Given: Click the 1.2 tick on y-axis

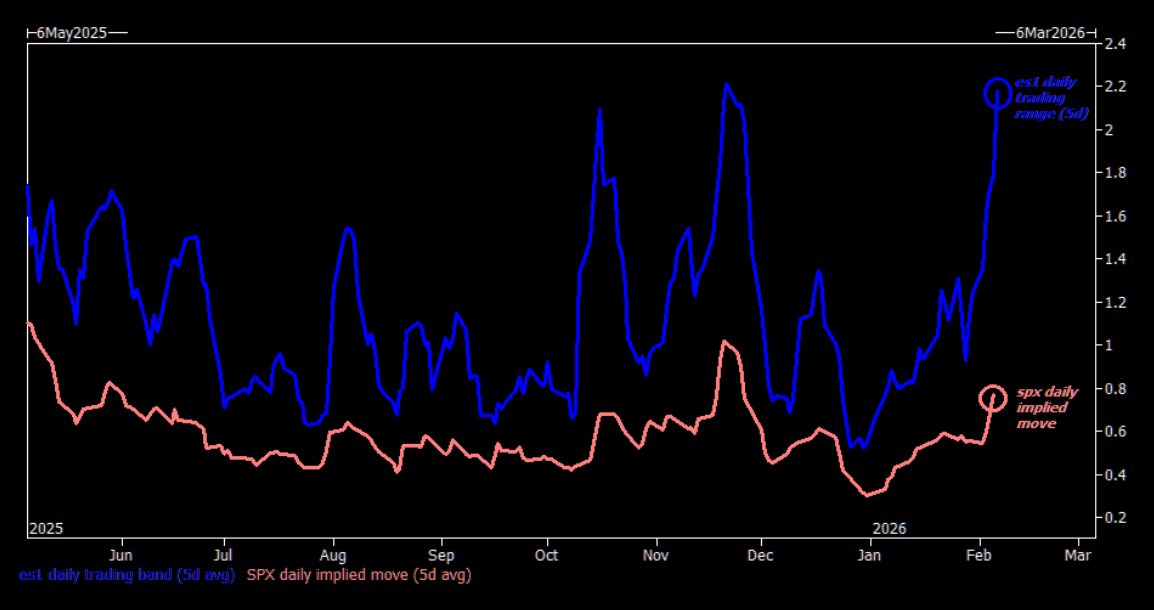Looking at the screenshot, I should (x=1115, y=302).
